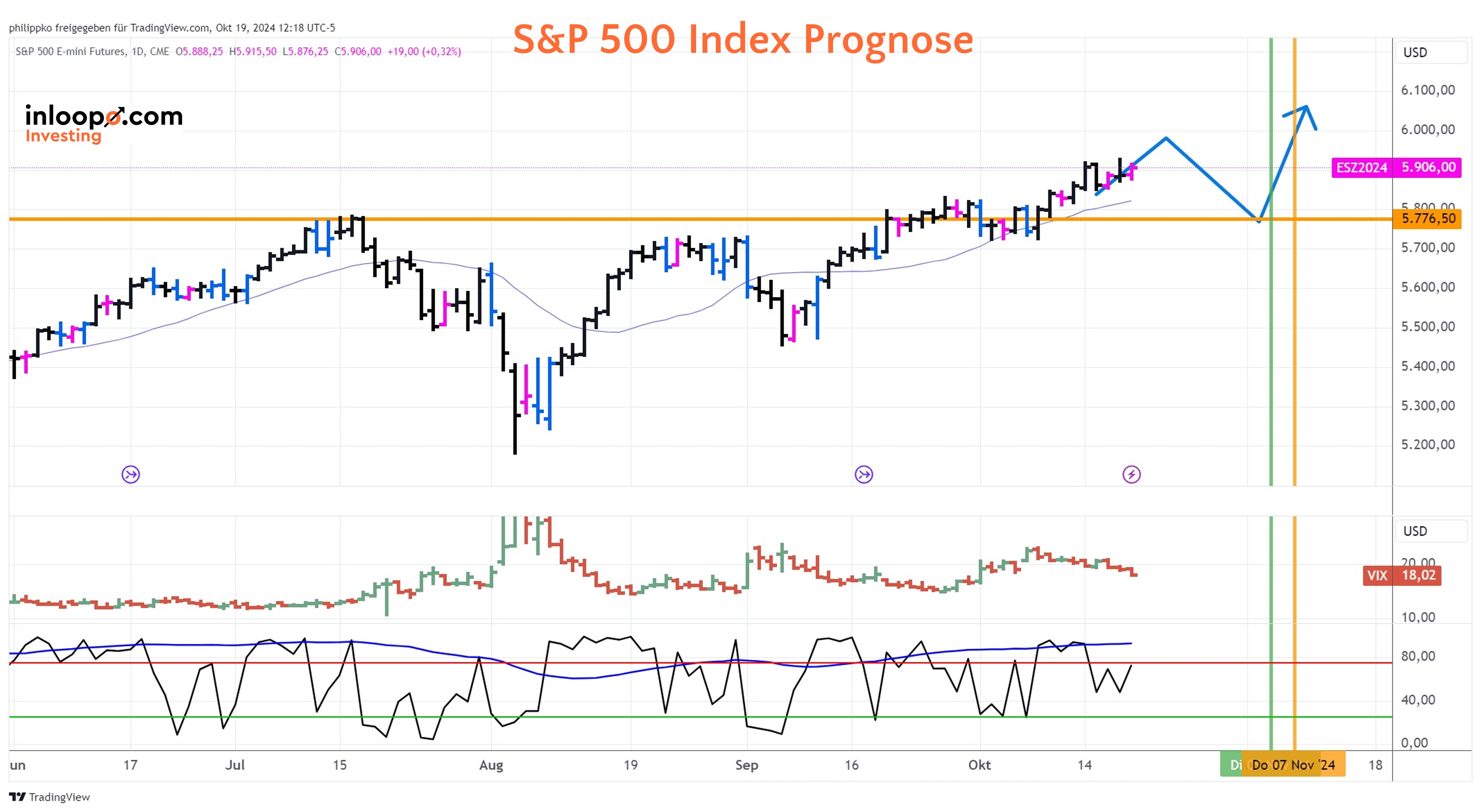1481x812 pixels.
Task: Click the rollover event icon near mid-September
Action: tap(864, 474)
